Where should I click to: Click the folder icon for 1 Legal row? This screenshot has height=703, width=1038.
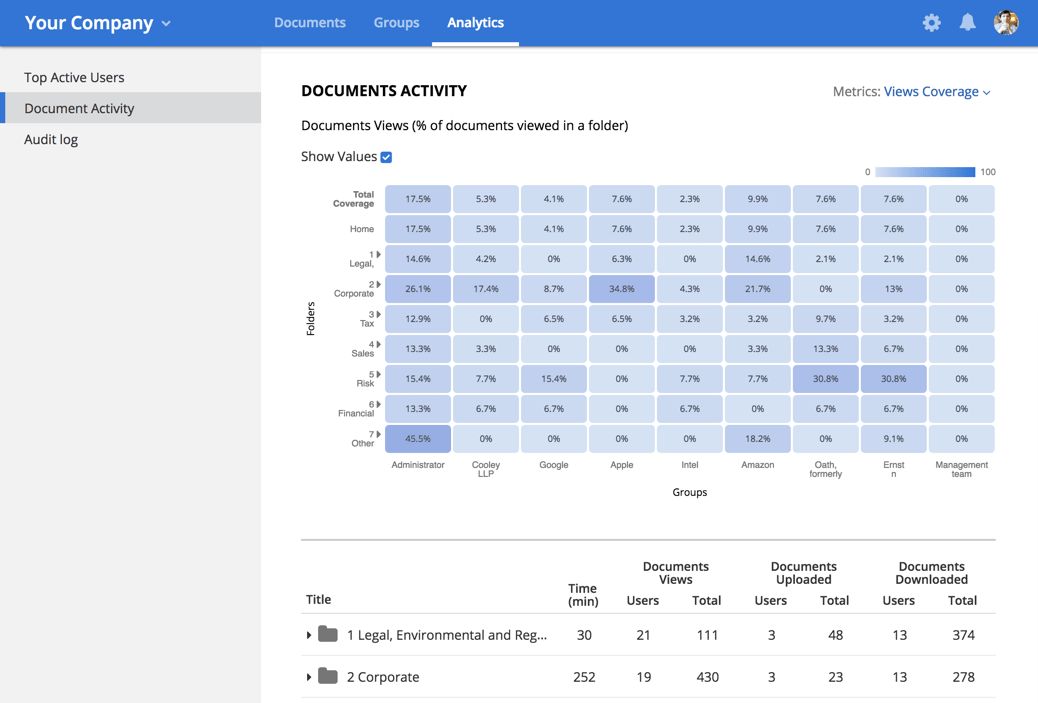pyautogui.click(x=328, y=634)
